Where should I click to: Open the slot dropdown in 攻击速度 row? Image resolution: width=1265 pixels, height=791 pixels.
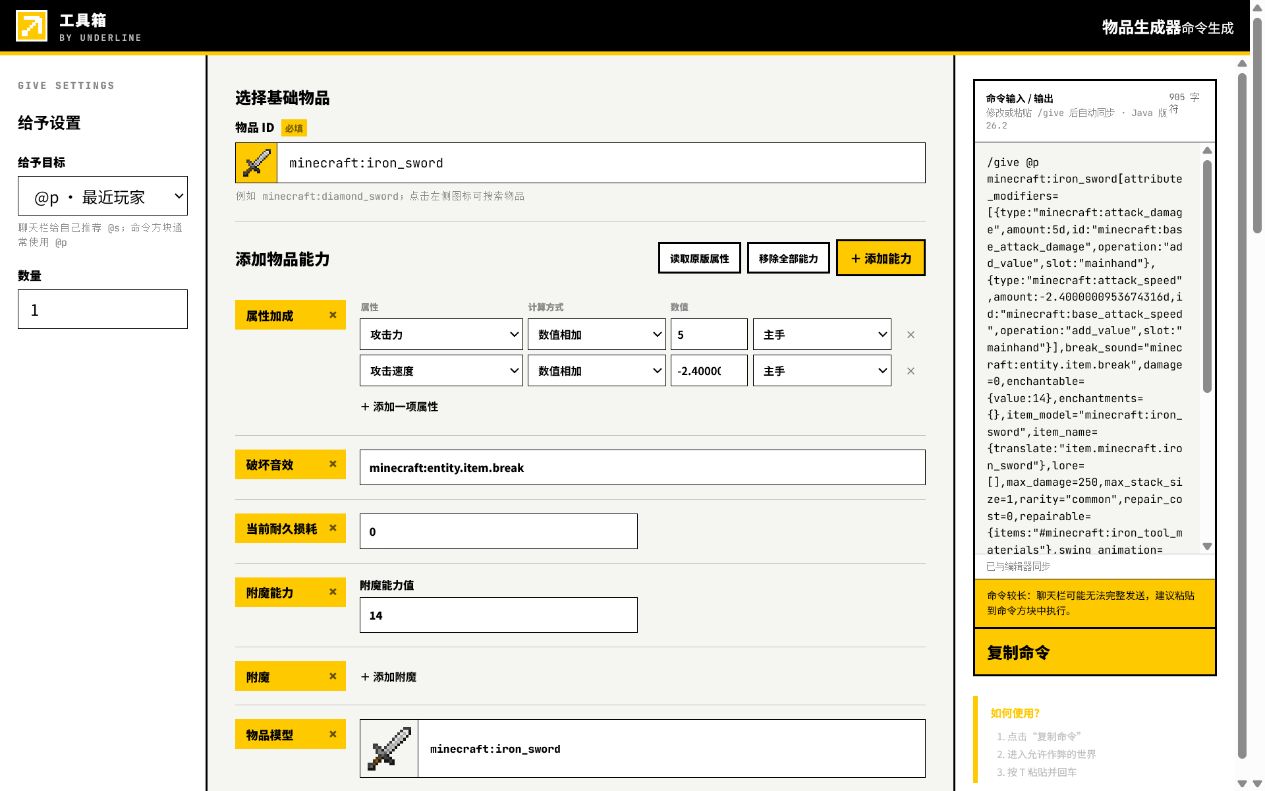[x=822, y=371]
